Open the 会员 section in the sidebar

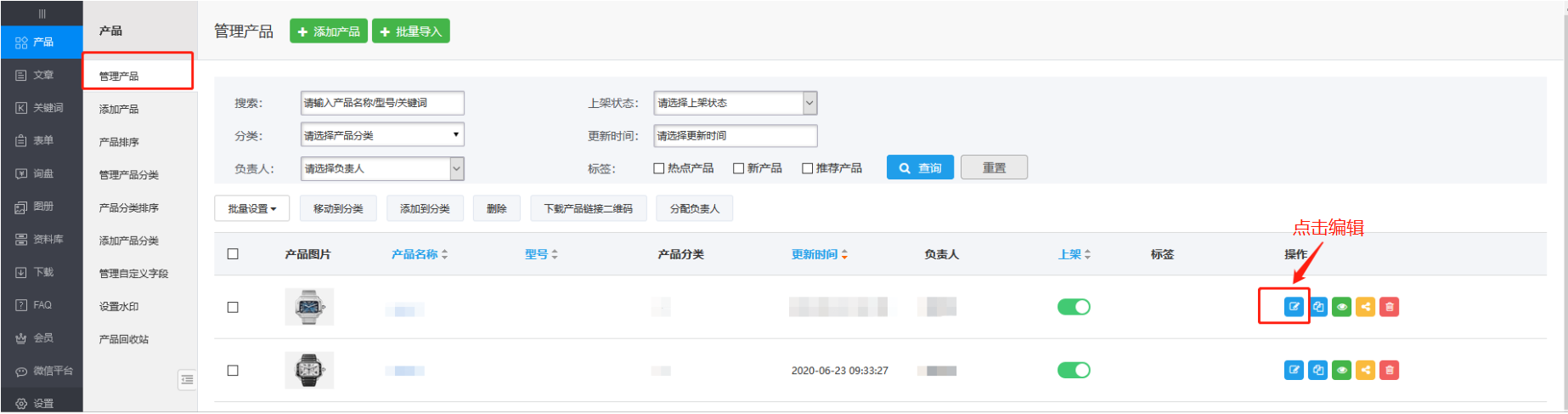coord(42,338)
